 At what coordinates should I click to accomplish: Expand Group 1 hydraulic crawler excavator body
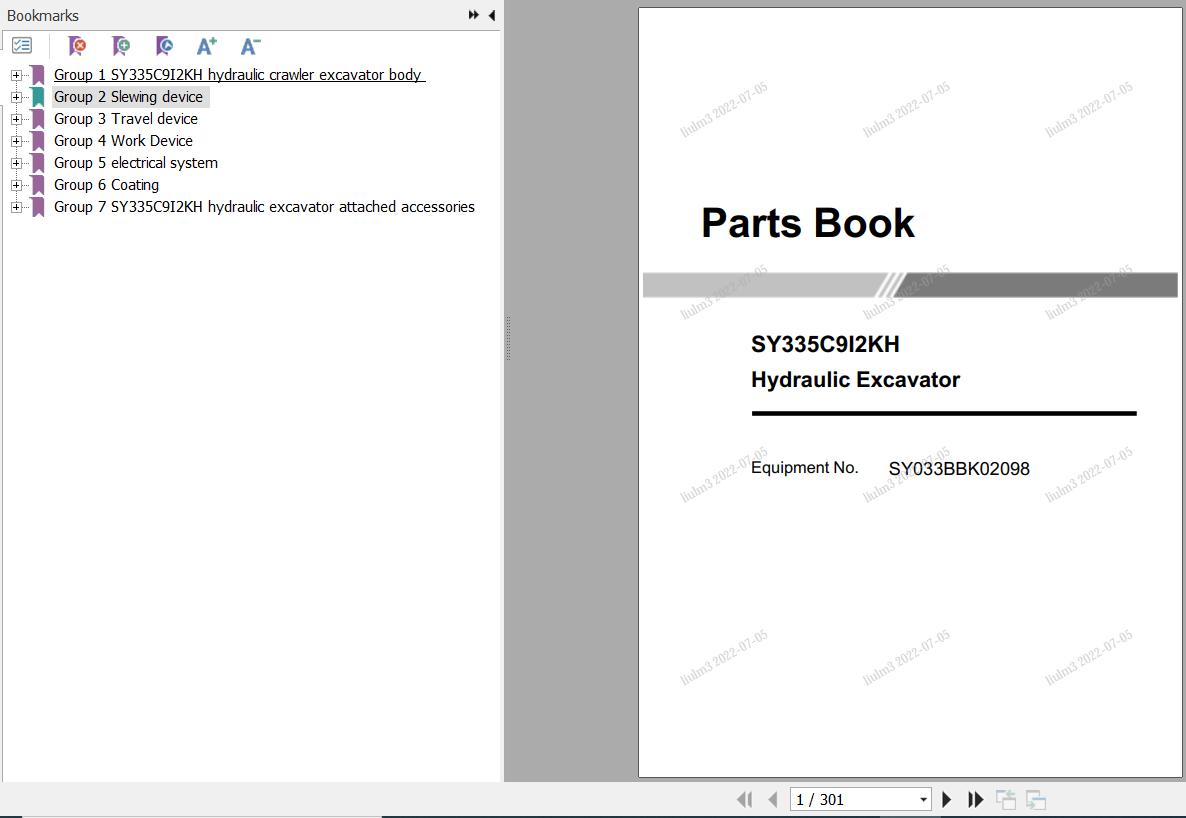pos(16,75)
